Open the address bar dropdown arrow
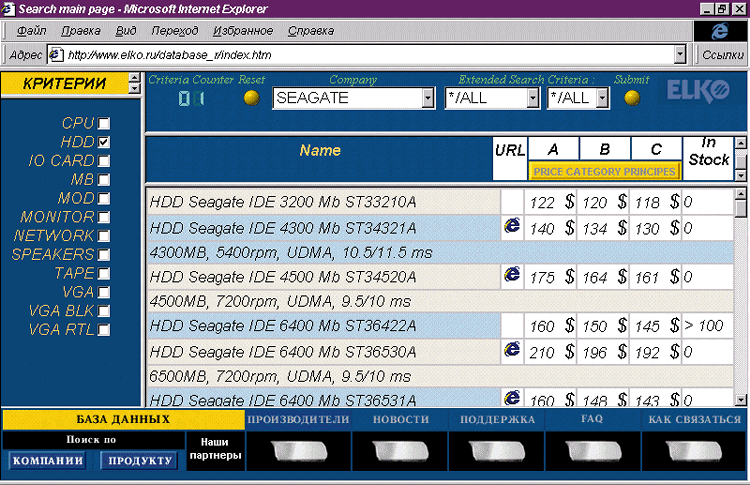This screenshot has height=485, width=750. (x=680, y=55)
